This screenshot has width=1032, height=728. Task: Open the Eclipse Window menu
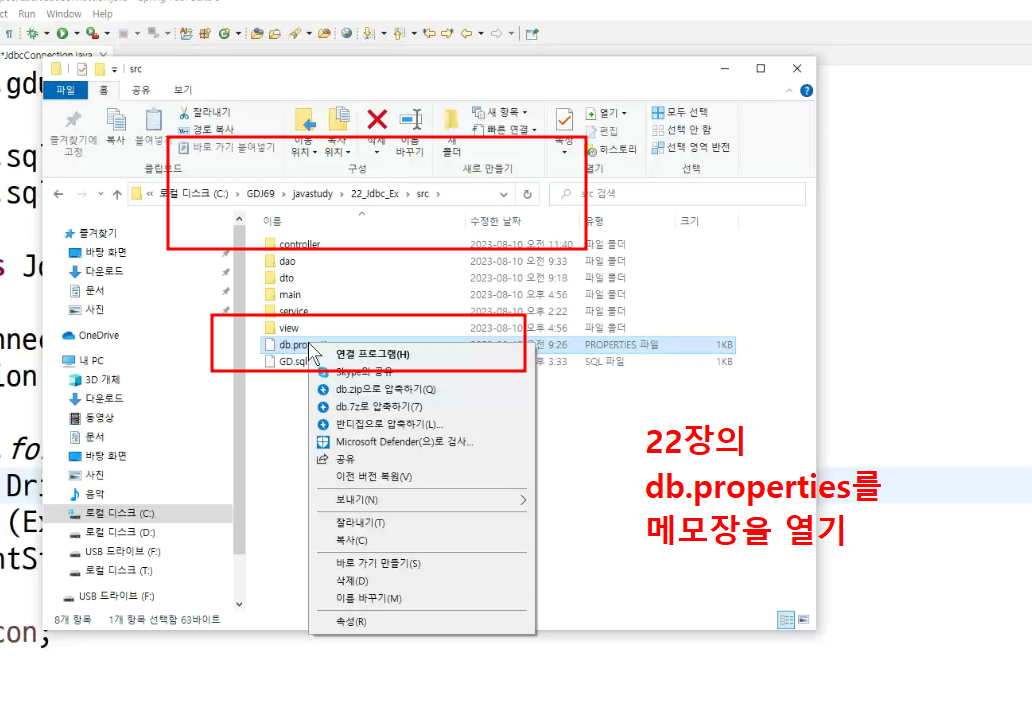point(64,14)
